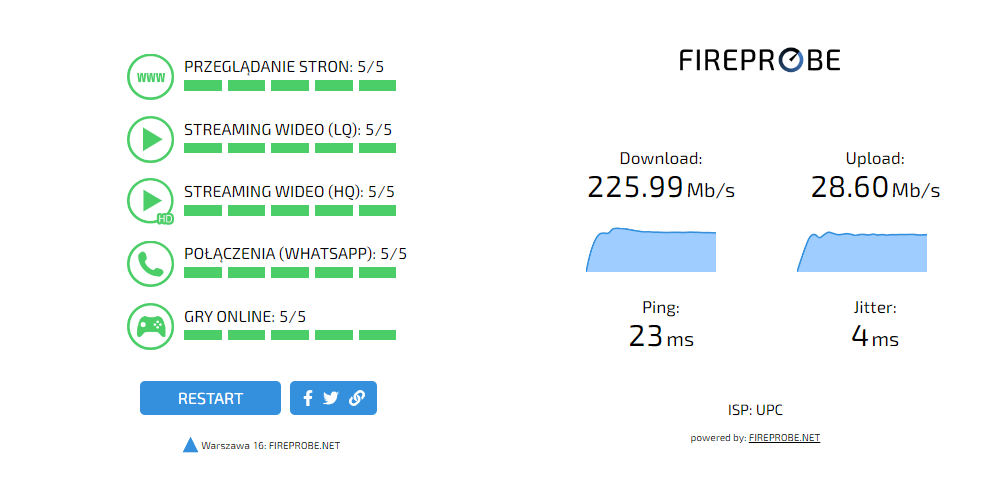Click the low-quality video streaming play icon
The image size is (986, 486).
tap(151, 139)
